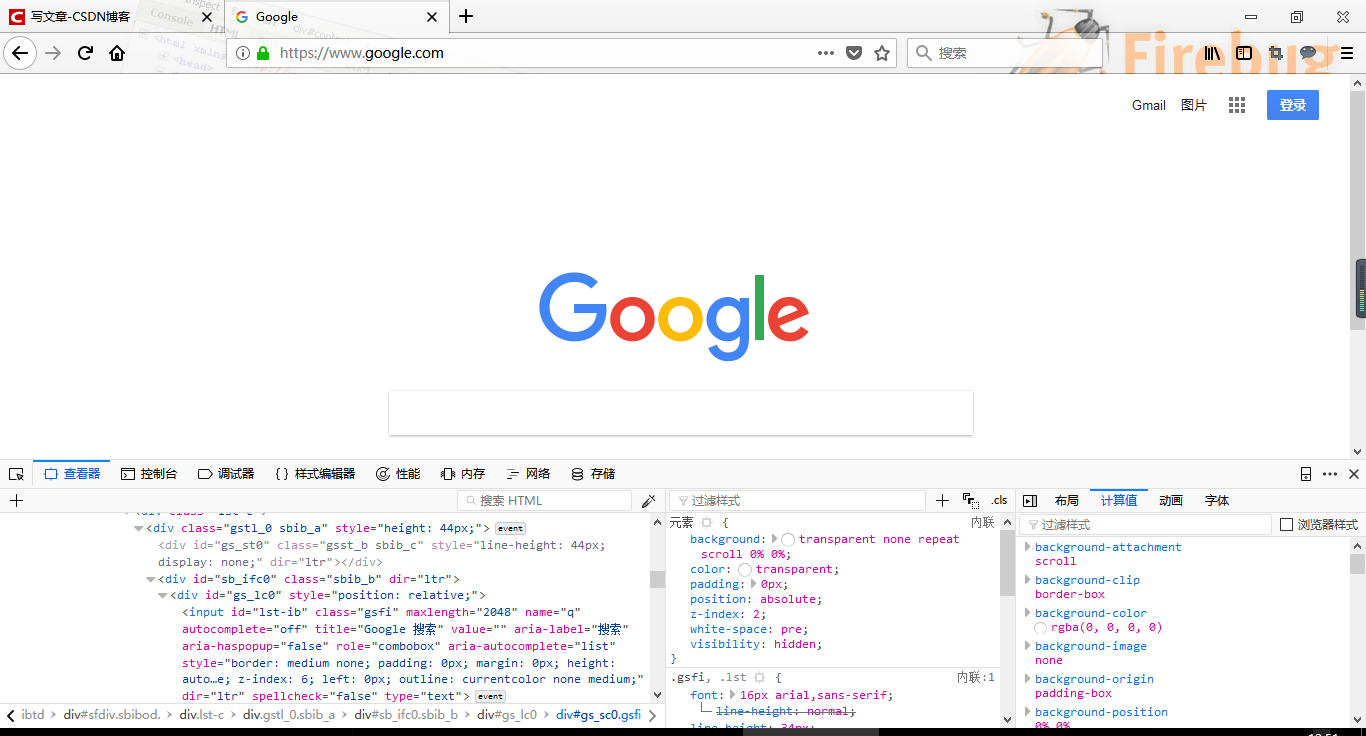Expand the background shorthand in rules
This screenshot has height=736, width=1366.
775,539
